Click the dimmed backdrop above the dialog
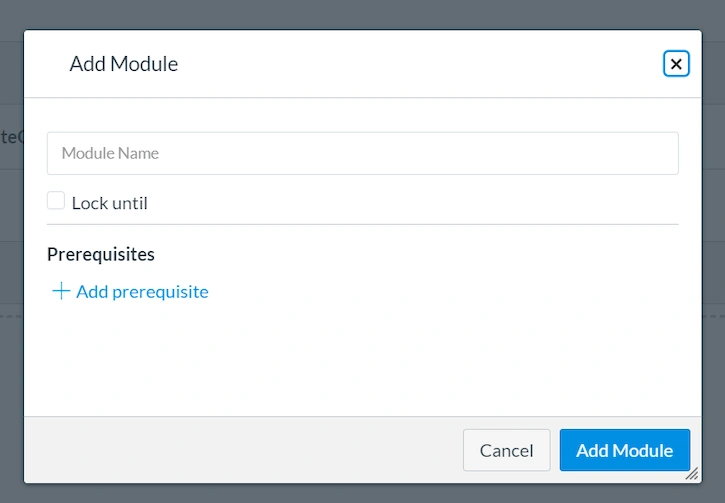This screenshot has width=725, height=503. (362, 14)
